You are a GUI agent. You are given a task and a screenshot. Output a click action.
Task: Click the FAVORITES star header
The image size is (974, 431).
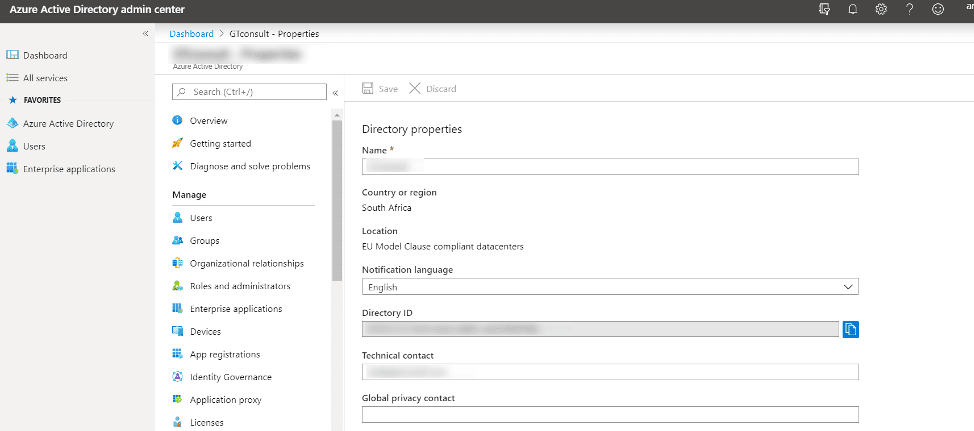coord(35,100)
